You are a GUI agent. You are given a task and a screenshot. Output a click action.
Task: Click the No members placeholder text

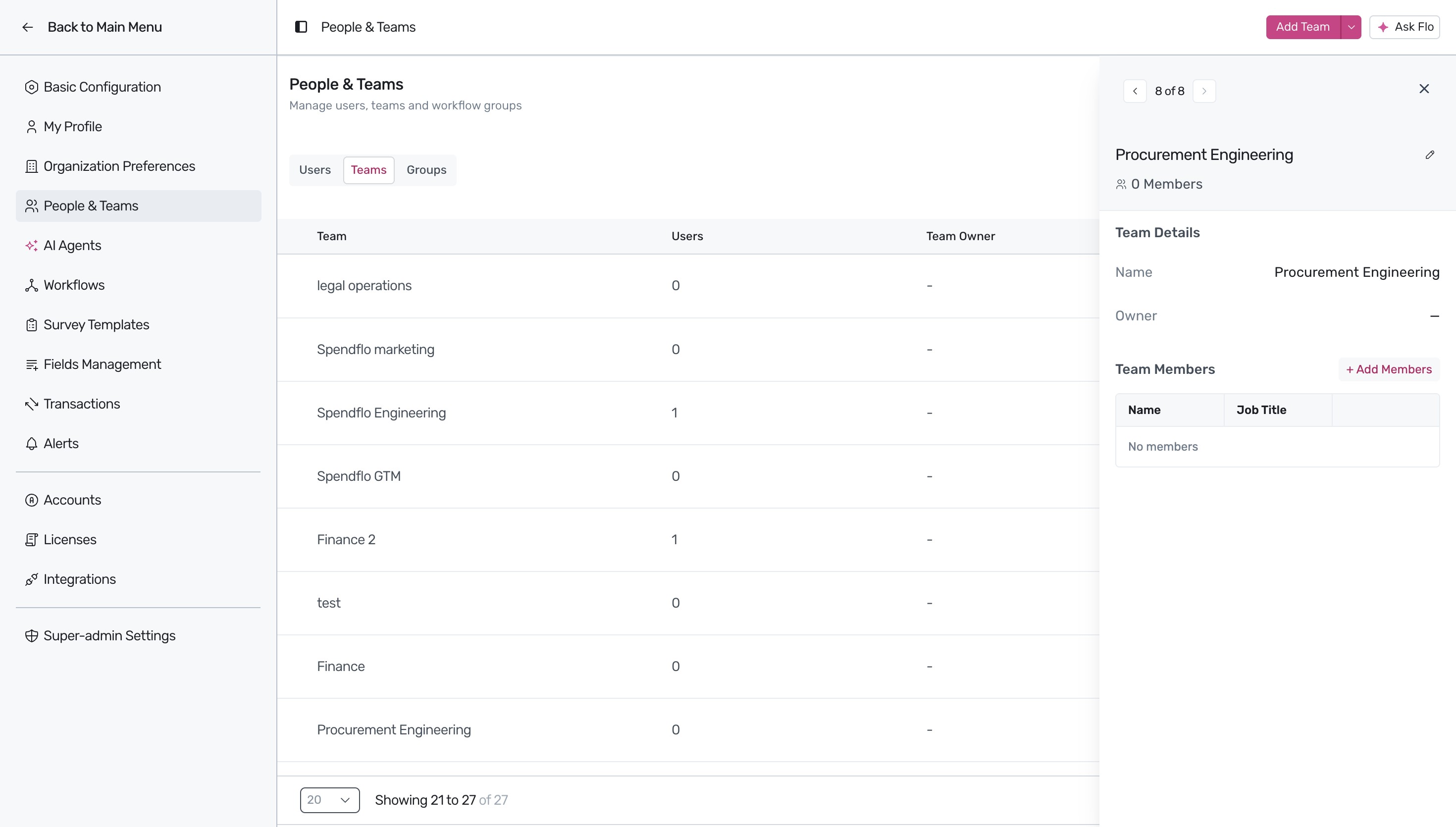point(1162,447)
